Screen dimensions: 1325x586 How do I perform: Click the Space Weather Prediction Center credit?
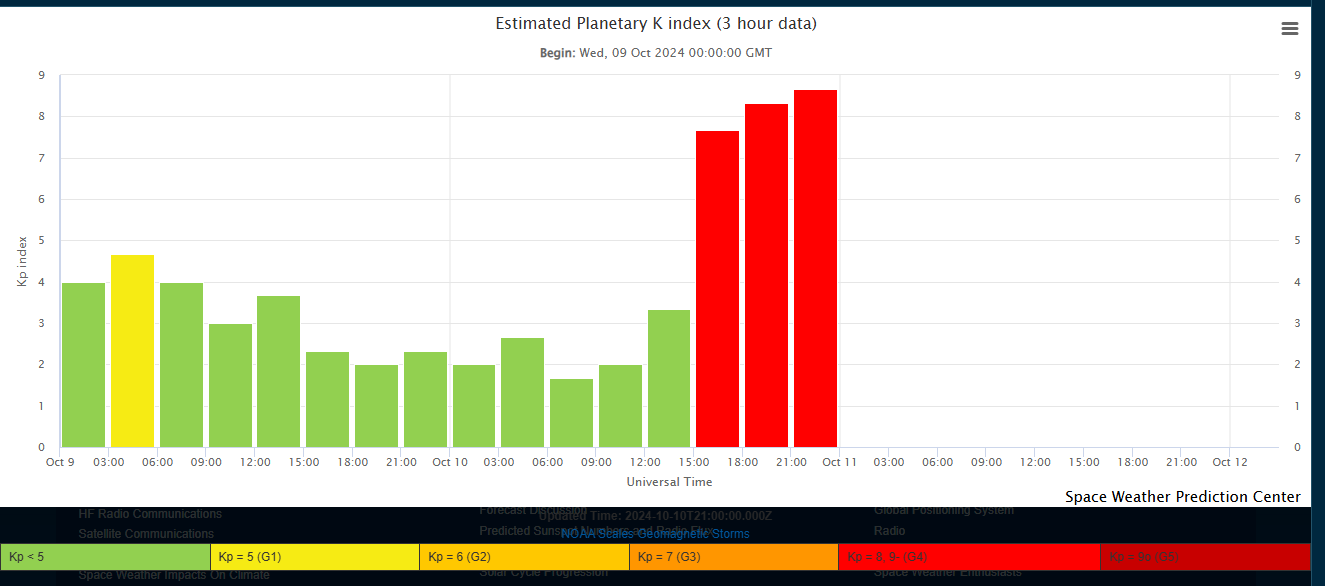pyautogui.click(x=1182, y=497)
